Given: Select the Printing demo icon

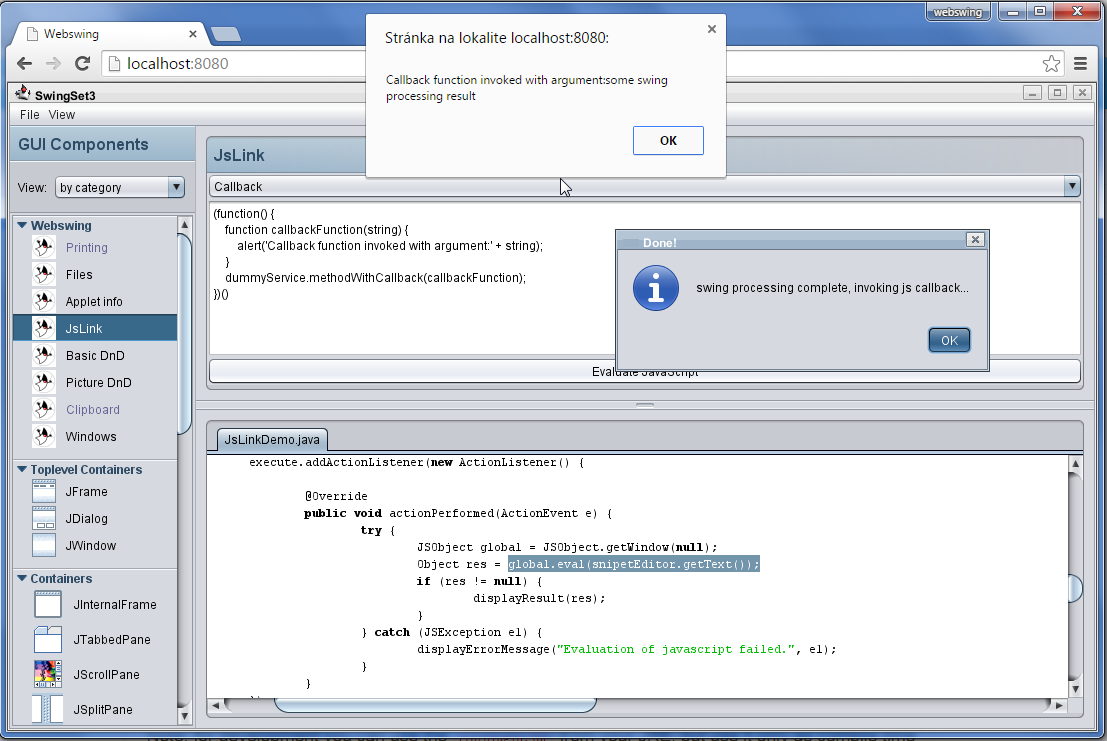Looking at the screenshot, I should click(44, 248).
